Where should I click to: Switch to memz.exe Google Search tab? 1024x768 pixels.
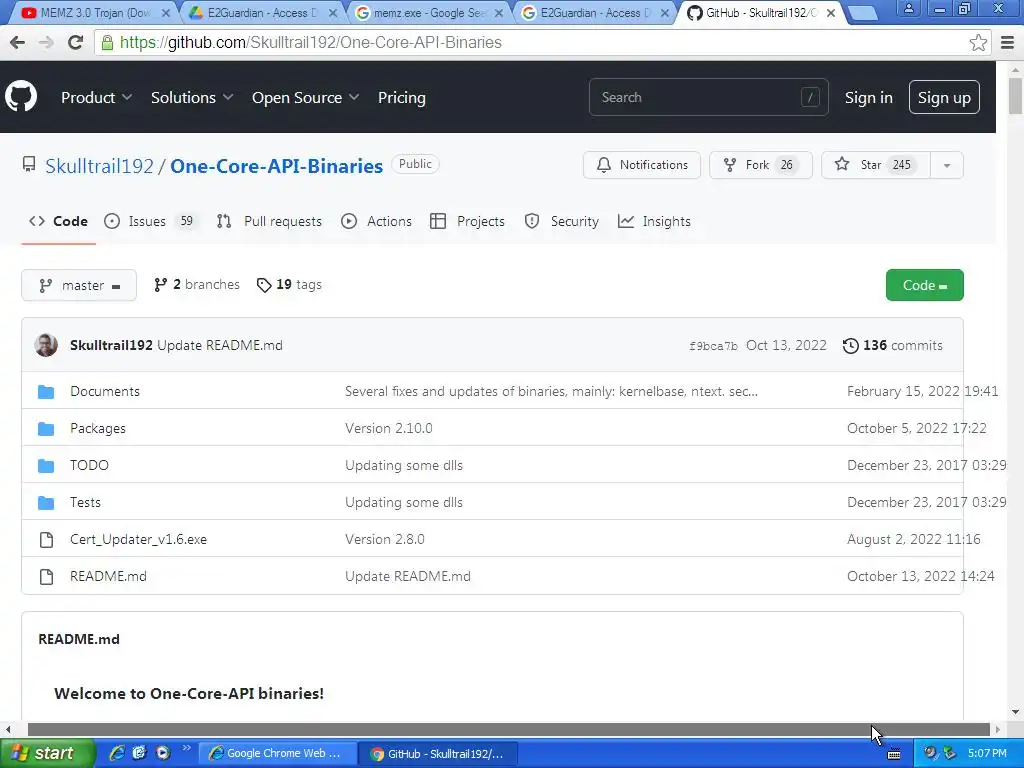(x=431, y=12)
